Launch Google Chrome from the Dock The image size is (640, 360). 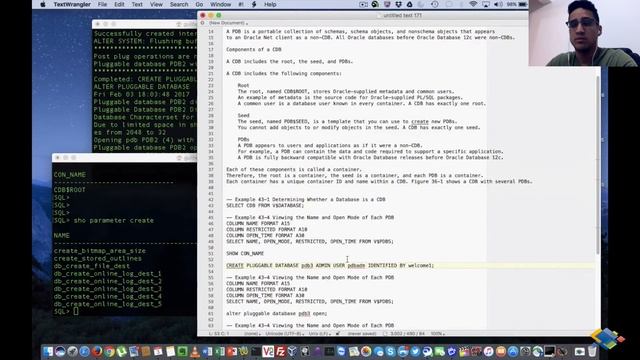tap(109, 351)
